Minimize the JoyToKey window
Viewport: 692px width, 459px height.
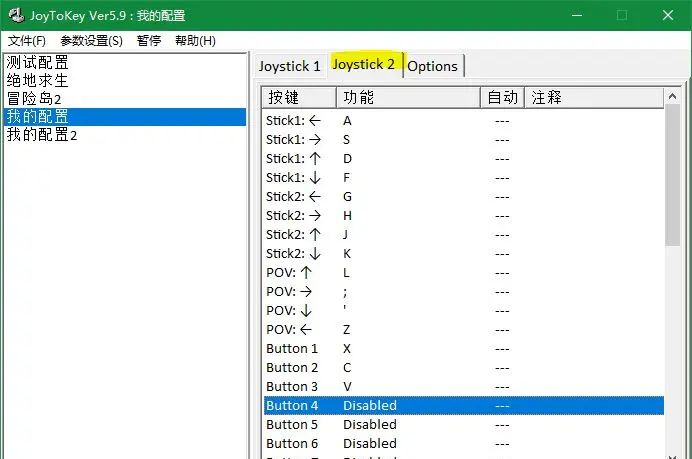[577, 15]
